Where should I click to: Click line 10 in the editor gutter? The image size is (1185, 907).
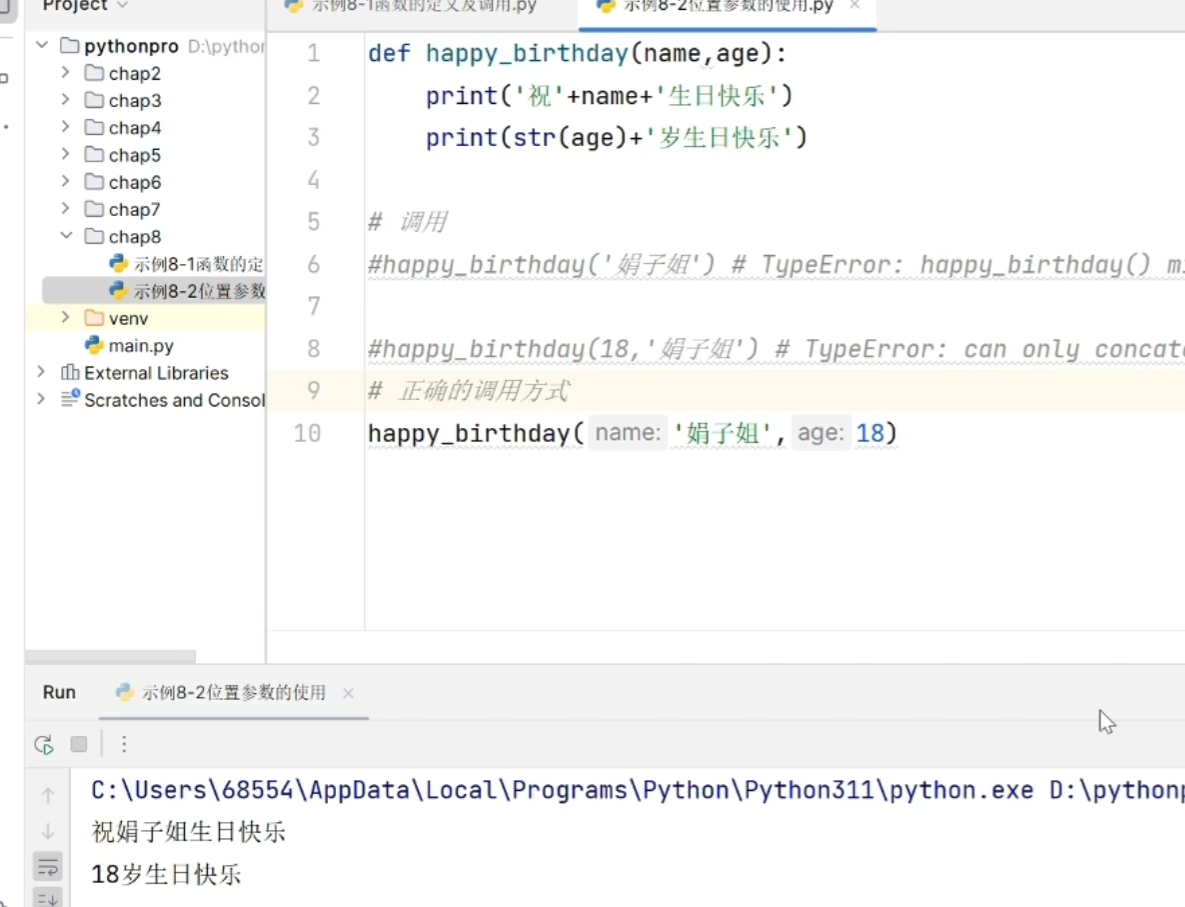pyautogui.click(x=308, y=433)
